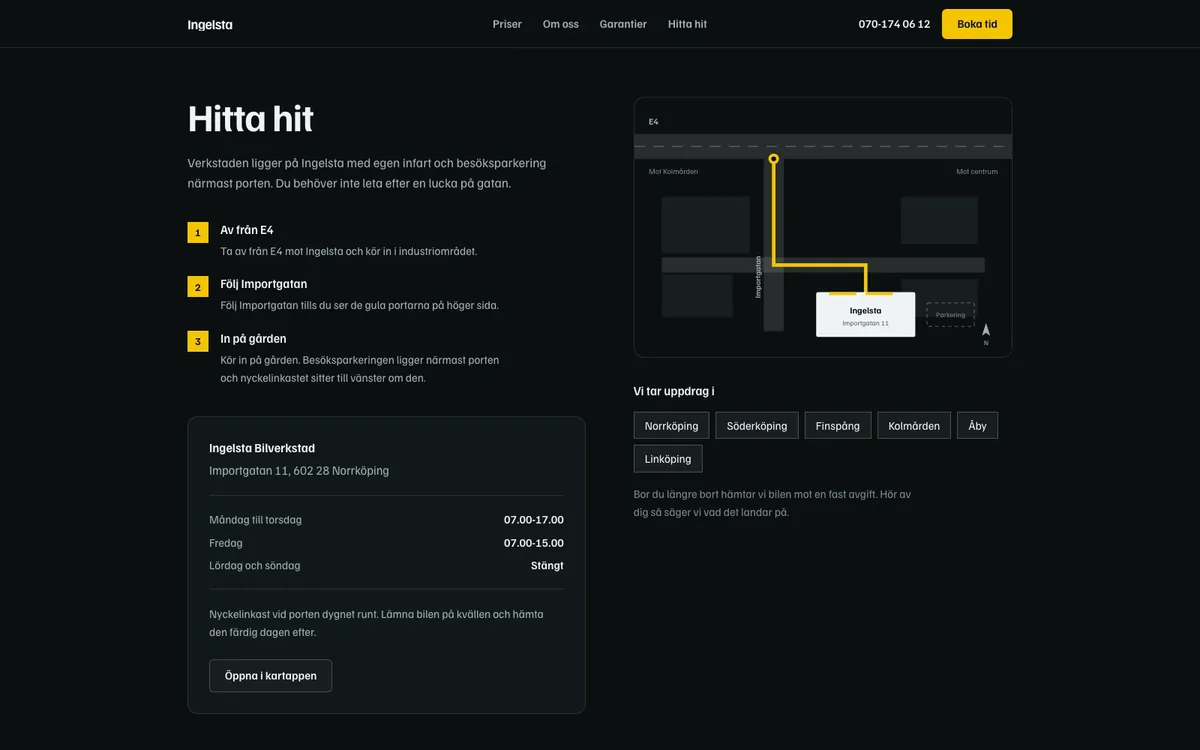Navigate to Garantier page
Image resolution: width=1200 pixels, height=750 pixels.
click(623, 24)
